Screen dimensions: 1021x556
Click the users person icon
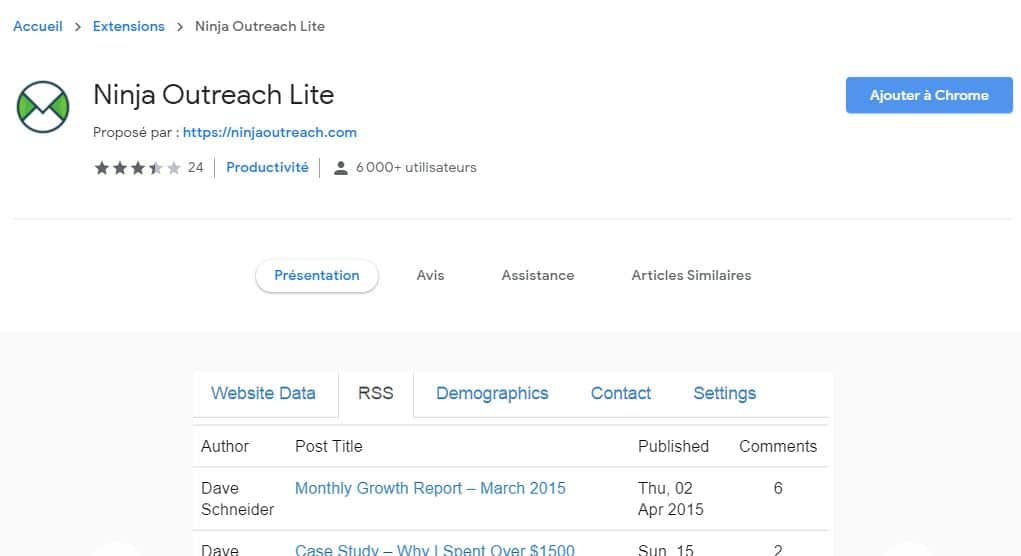point(341,168)
